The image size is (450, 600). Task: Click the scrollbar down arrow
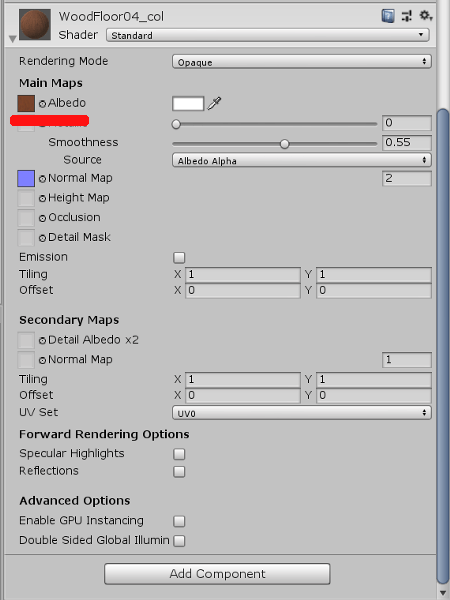[x=443, y=593]
